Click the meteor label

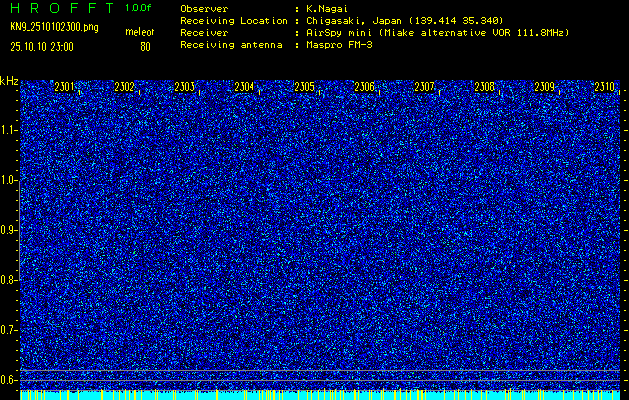139,33
